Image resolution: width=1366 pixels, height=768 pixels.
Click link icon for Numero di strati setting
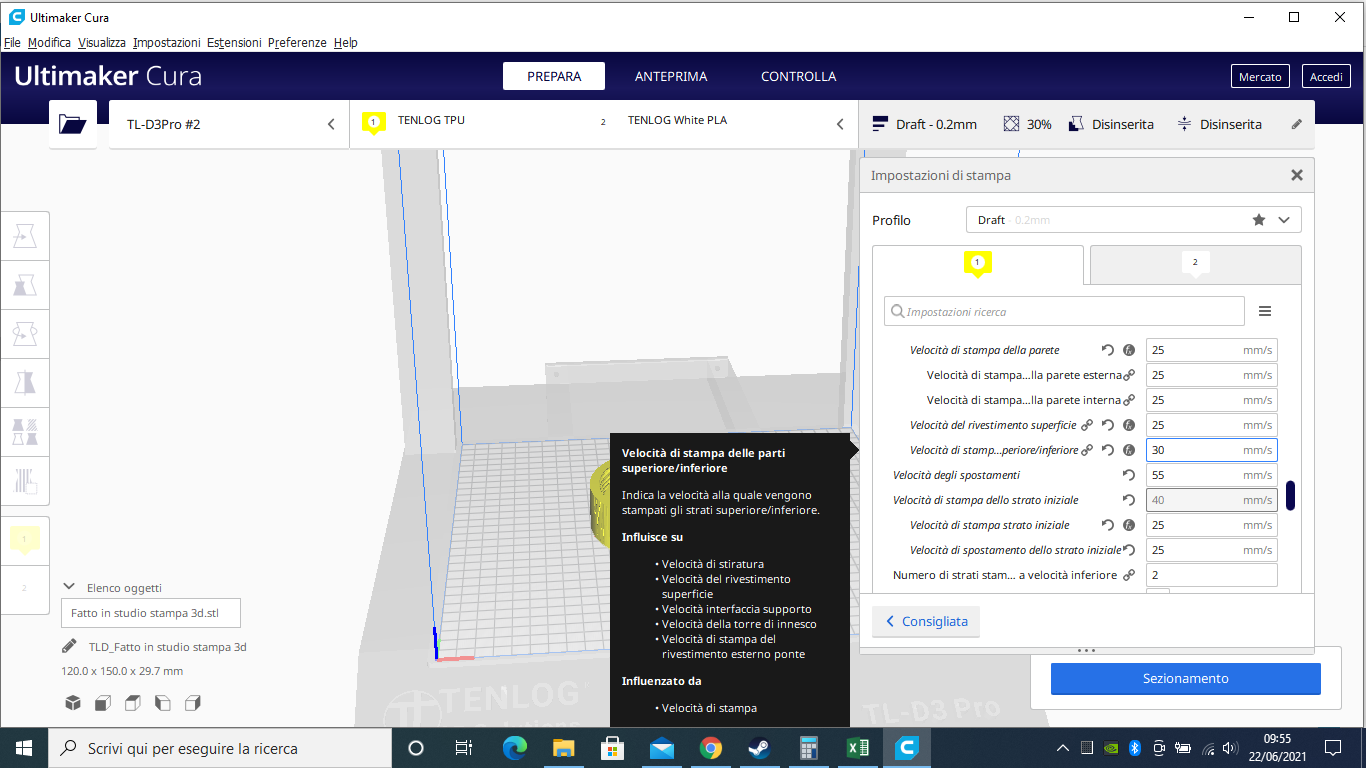pyautogui.click(x=1129, y=575)
